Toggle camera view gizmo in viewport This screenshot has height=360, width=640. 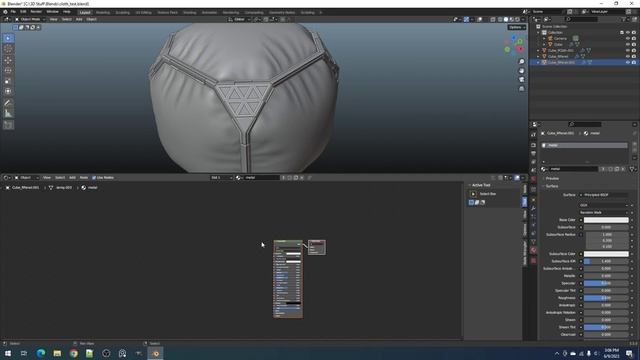click(521, 80)
